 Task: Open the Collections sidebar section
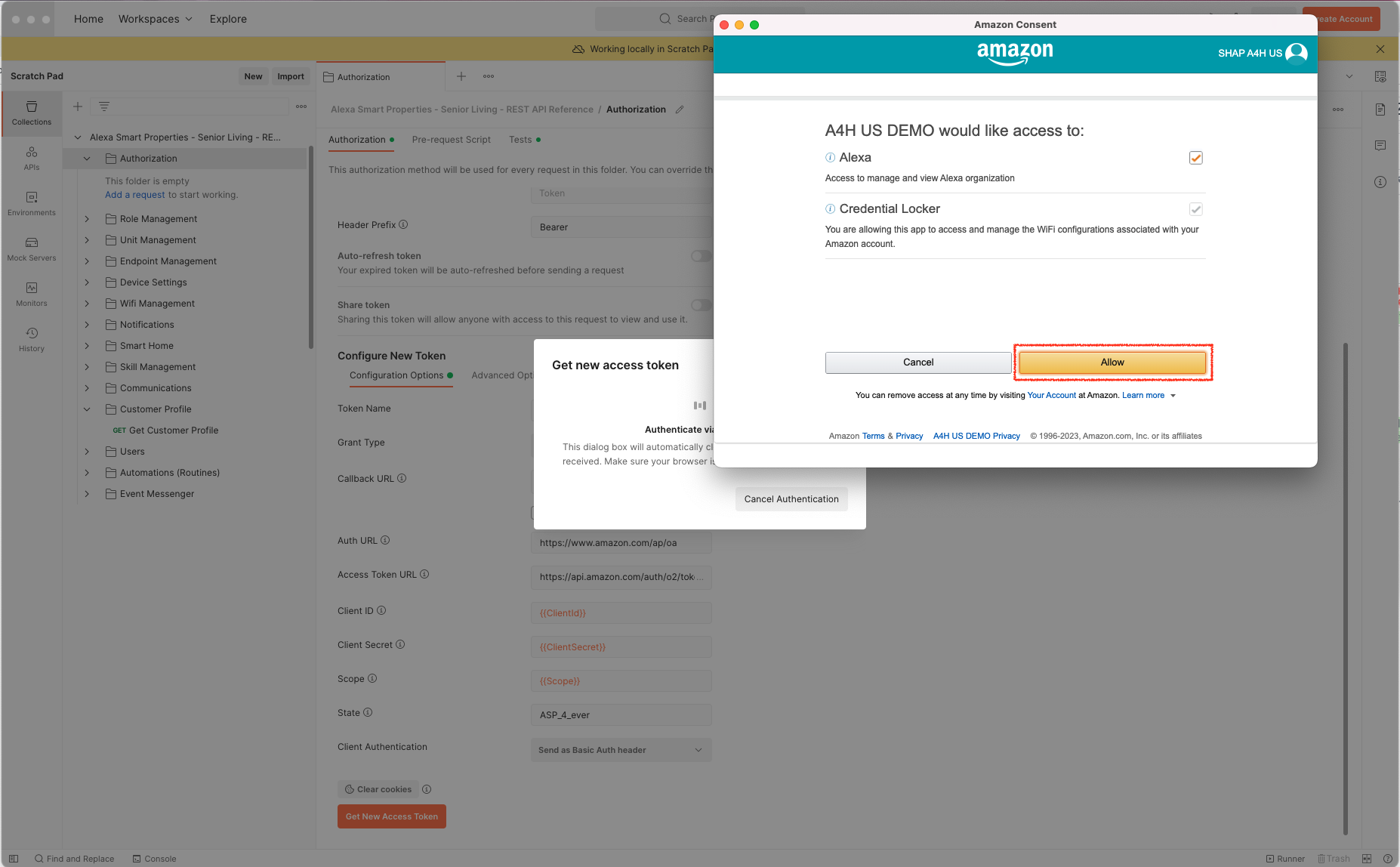coord(32,113)
